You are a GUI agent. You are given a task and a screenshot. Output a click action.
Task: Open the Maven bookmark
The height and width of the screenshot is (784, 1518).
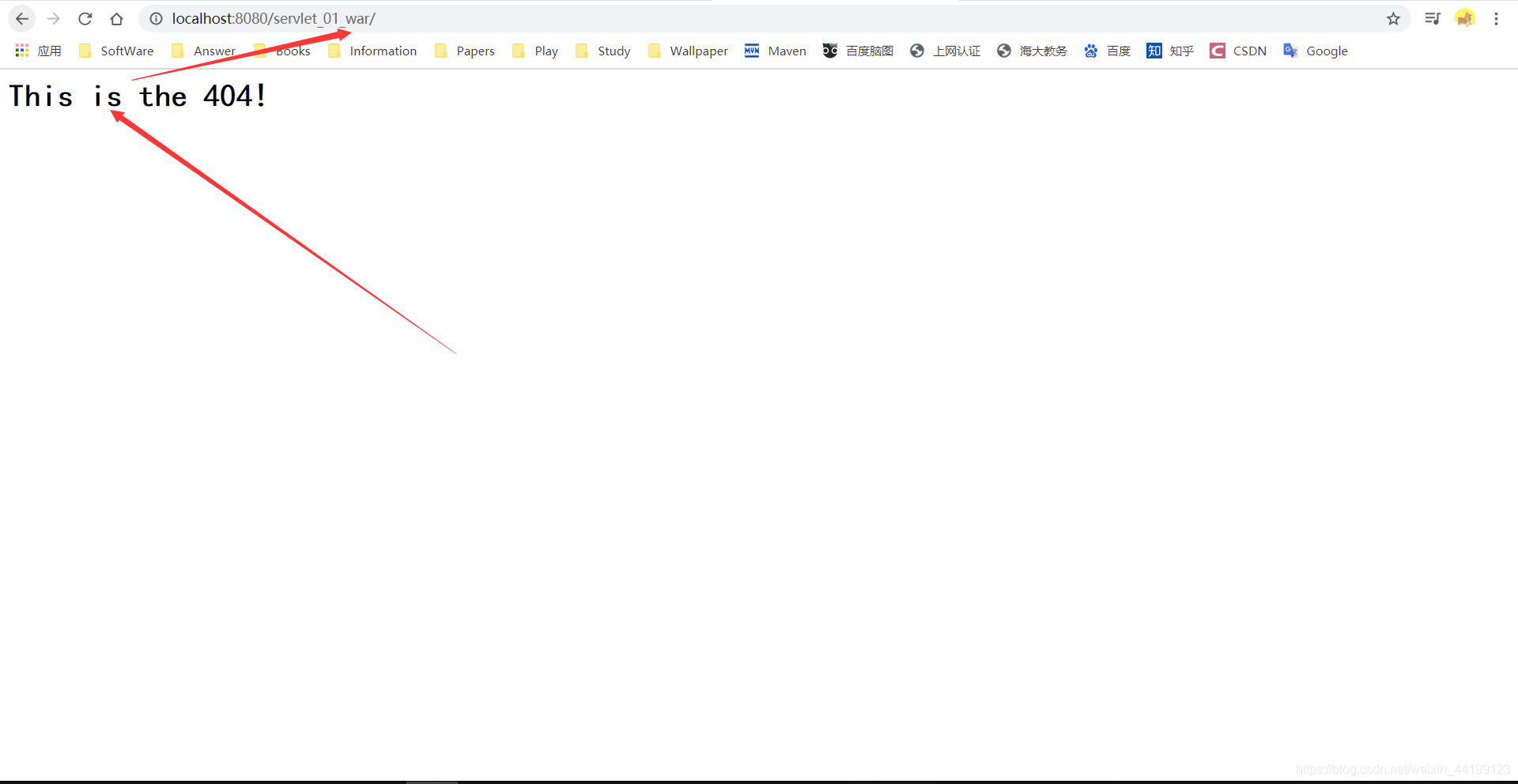pos(776,51)
